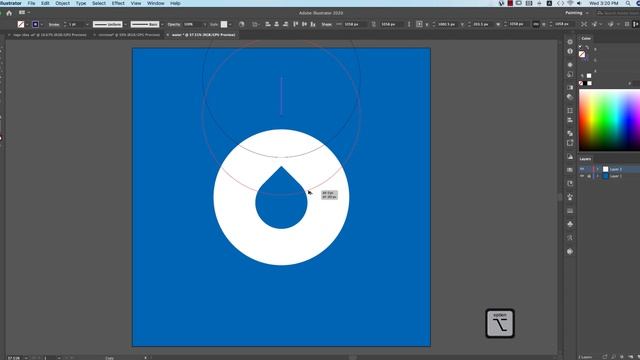Screen dimensions: 640x360
Task: Click the Pathfinder panel icon in the dock
Action: click(570, 133)
